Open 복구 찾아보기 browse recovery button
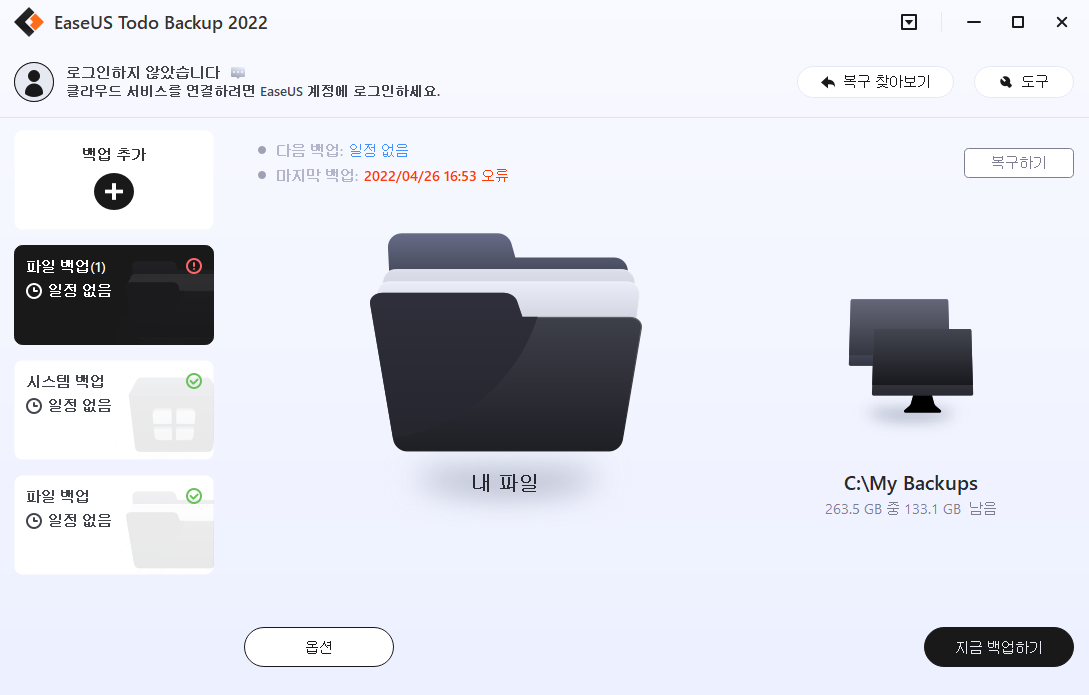The image size is (1089, 695). click(x=875, y=82)
